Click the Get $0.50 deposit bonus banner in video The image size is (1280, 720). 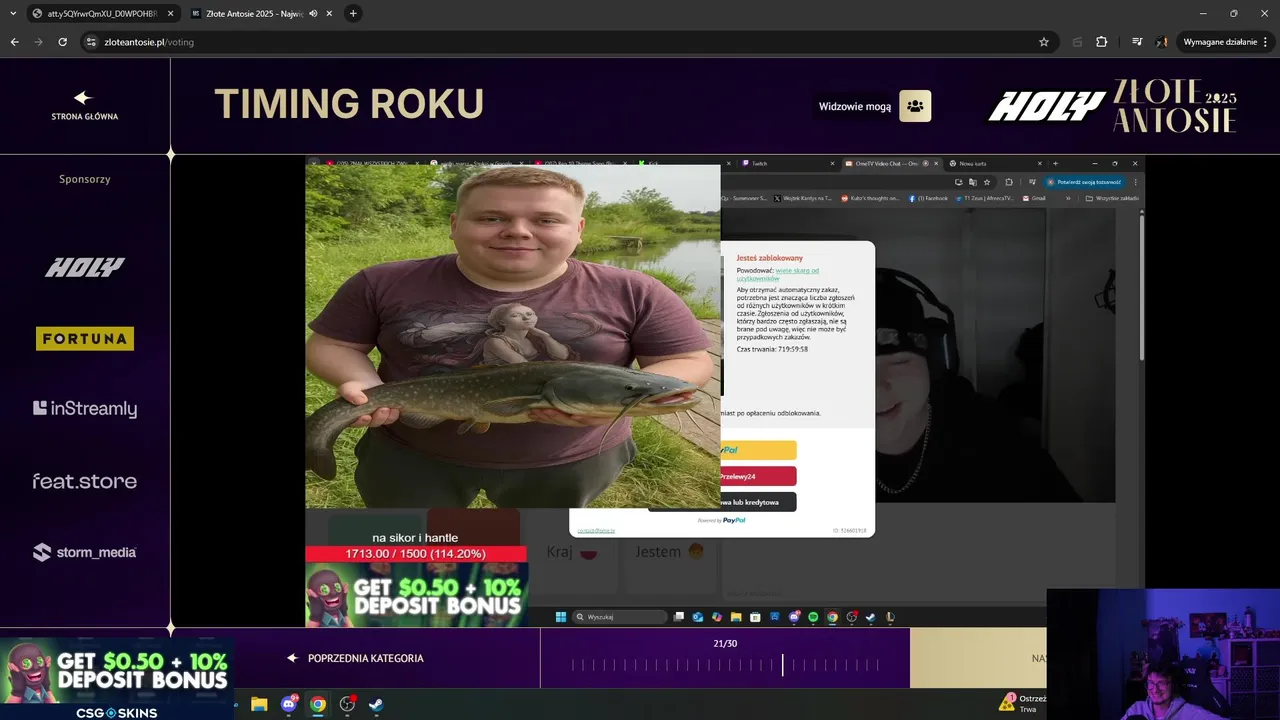click(x=416, y=595)
